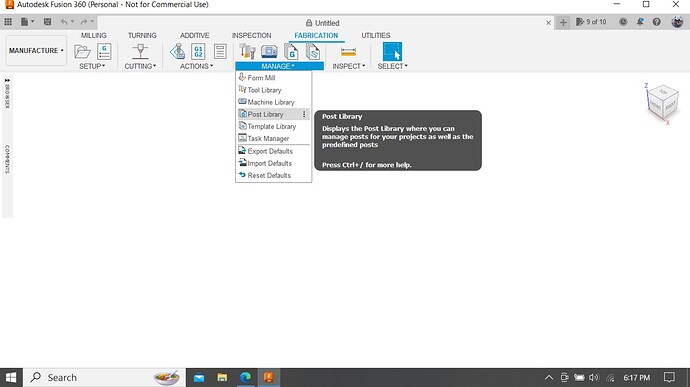Open the SETUP dropdown menu
Image resolution: width=690 pixels, height=387 pixels.
click(x=92, y=66)
